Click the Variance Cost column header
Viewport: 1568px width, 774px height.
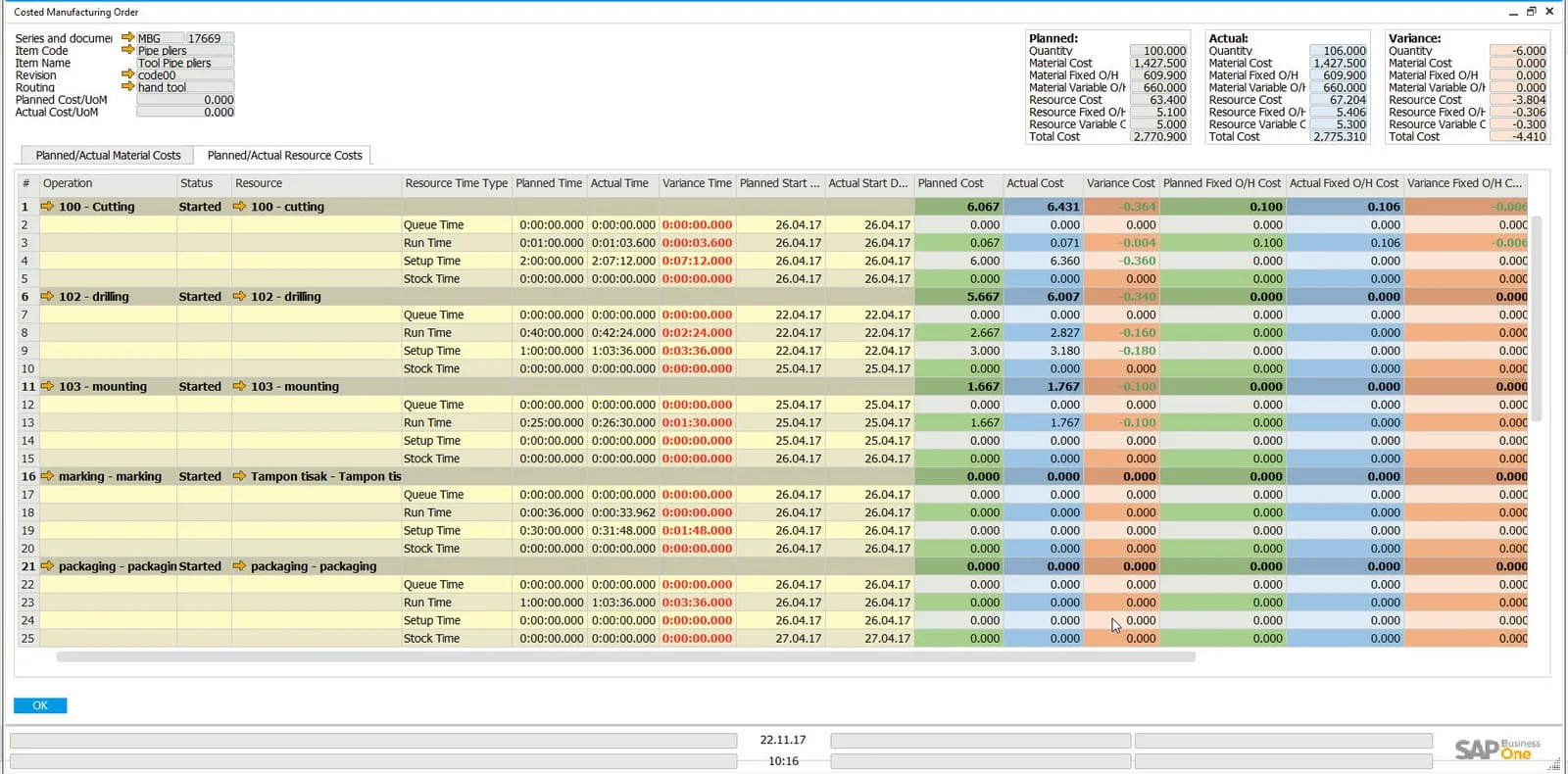pyautogui.click(x=1121, y=183)
